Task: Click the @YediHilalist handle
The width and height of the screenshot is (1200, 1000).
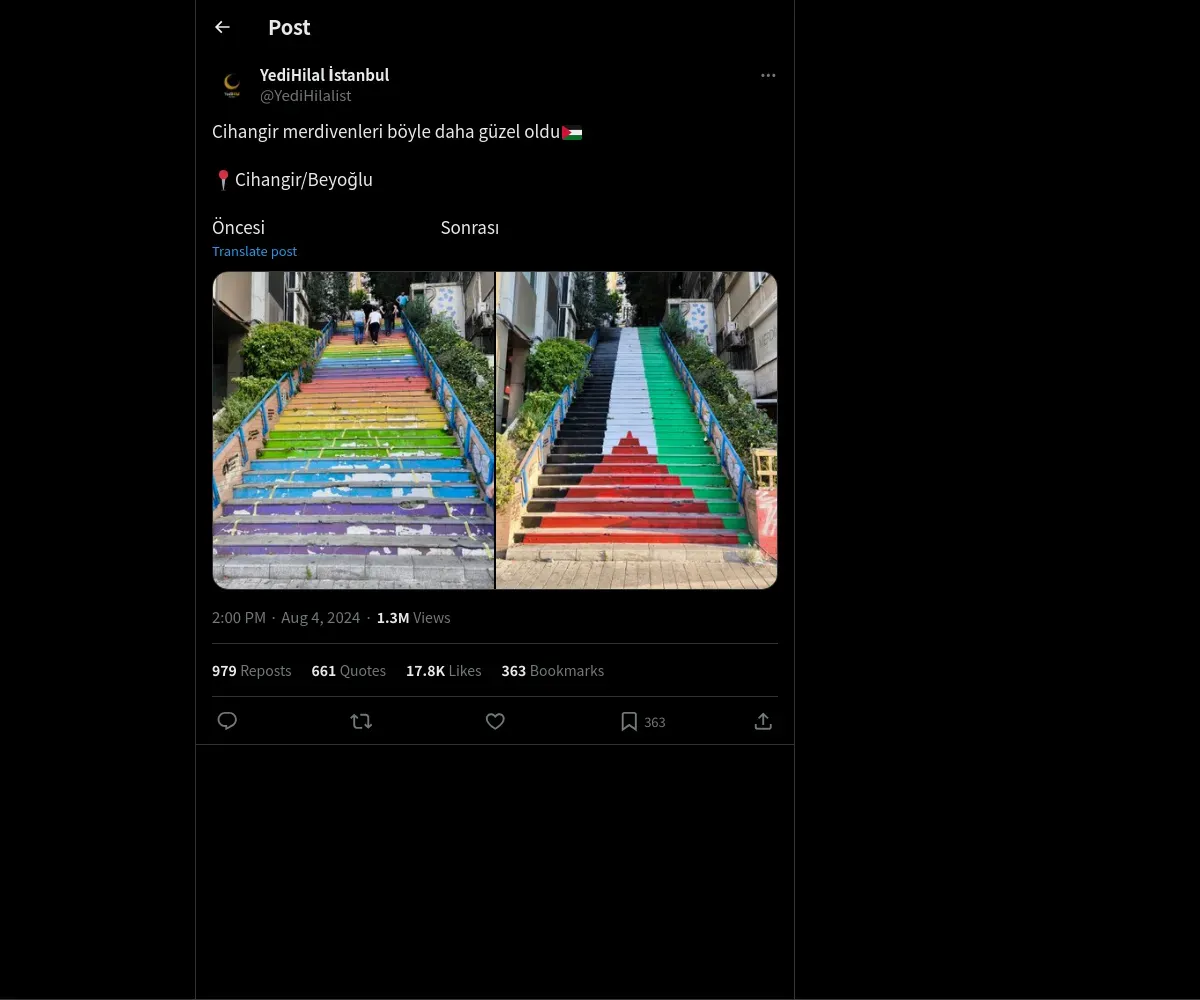Action: [x=305, y=96]
